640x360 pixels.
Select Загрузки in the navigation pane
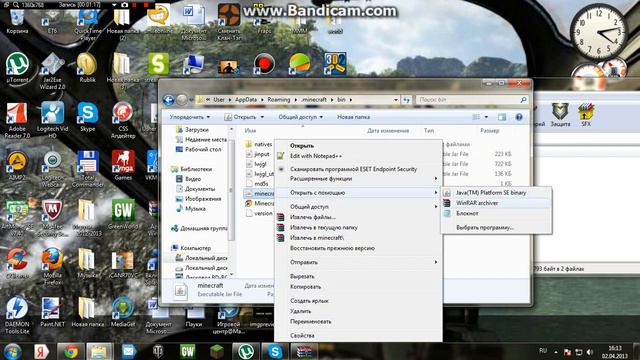coord(197,130)
